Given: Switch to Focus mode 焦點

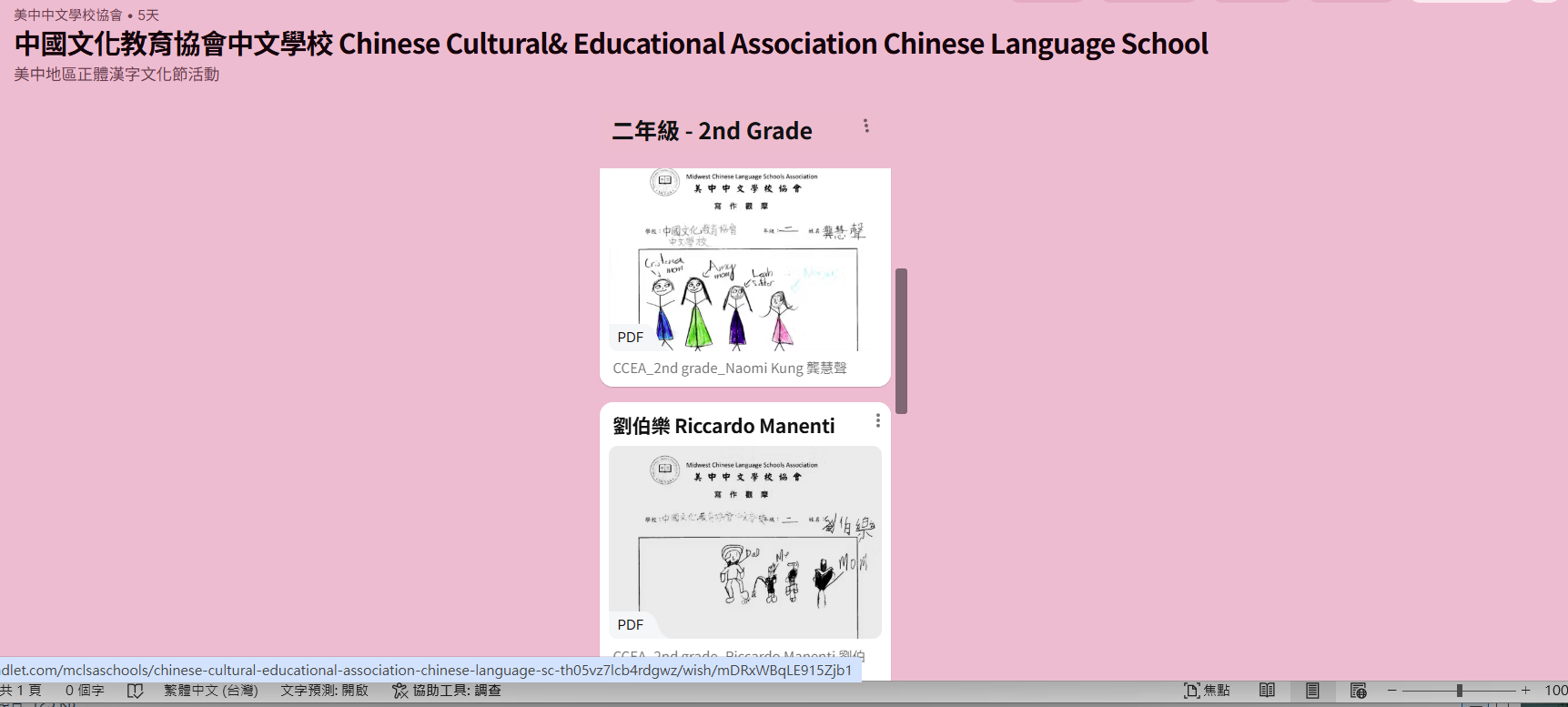Looking at the screenshot, I should point(1207,691).
